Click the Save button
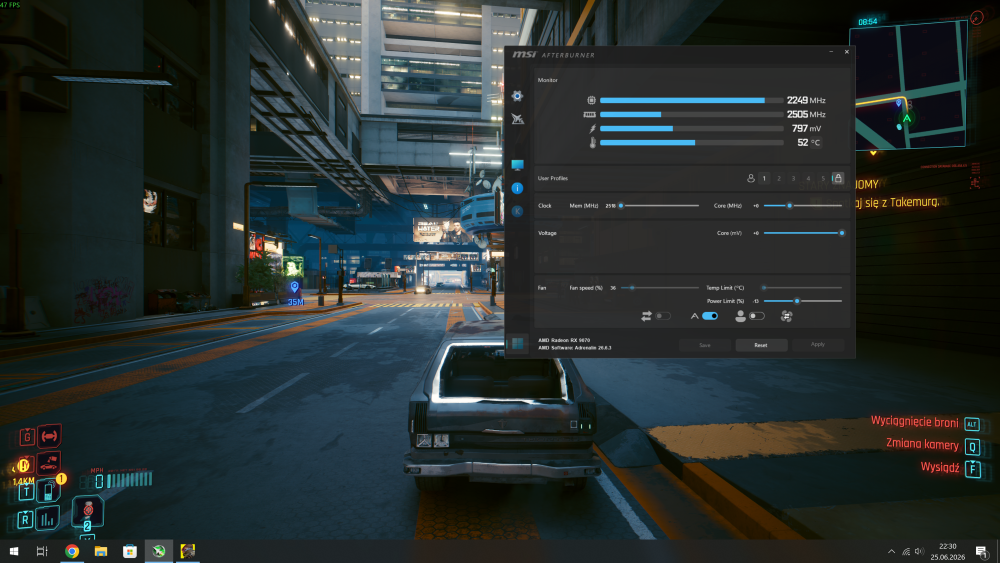The width and height of the screenshot is (1000, 563). (x=705, y=345)
